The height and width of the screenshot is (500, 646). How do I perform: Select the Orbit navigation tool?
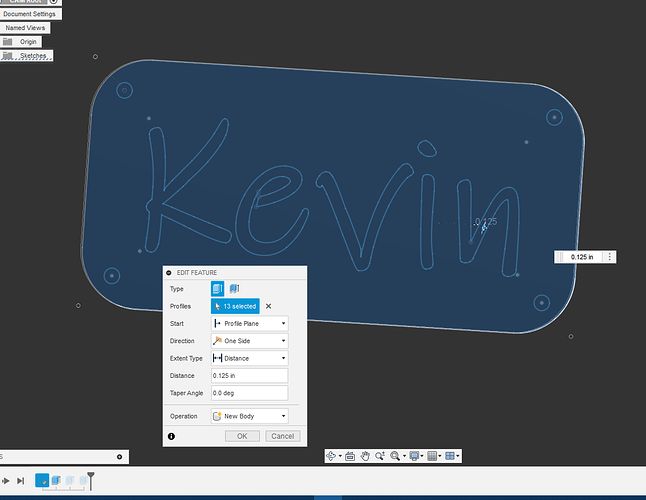(x=331, y=456)
